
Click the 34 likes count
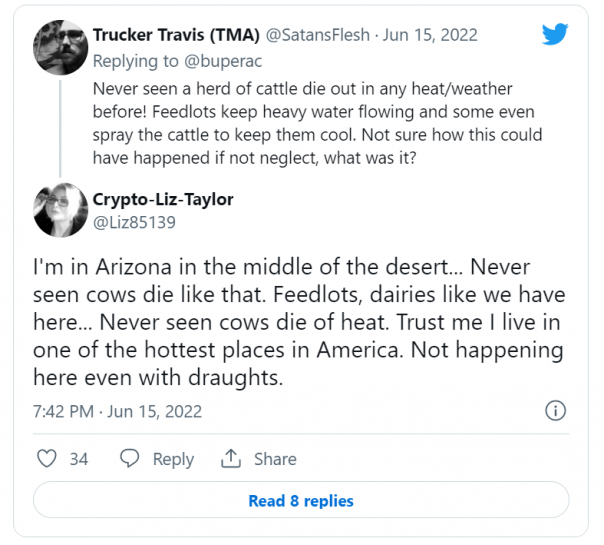[x=79, y=459]
